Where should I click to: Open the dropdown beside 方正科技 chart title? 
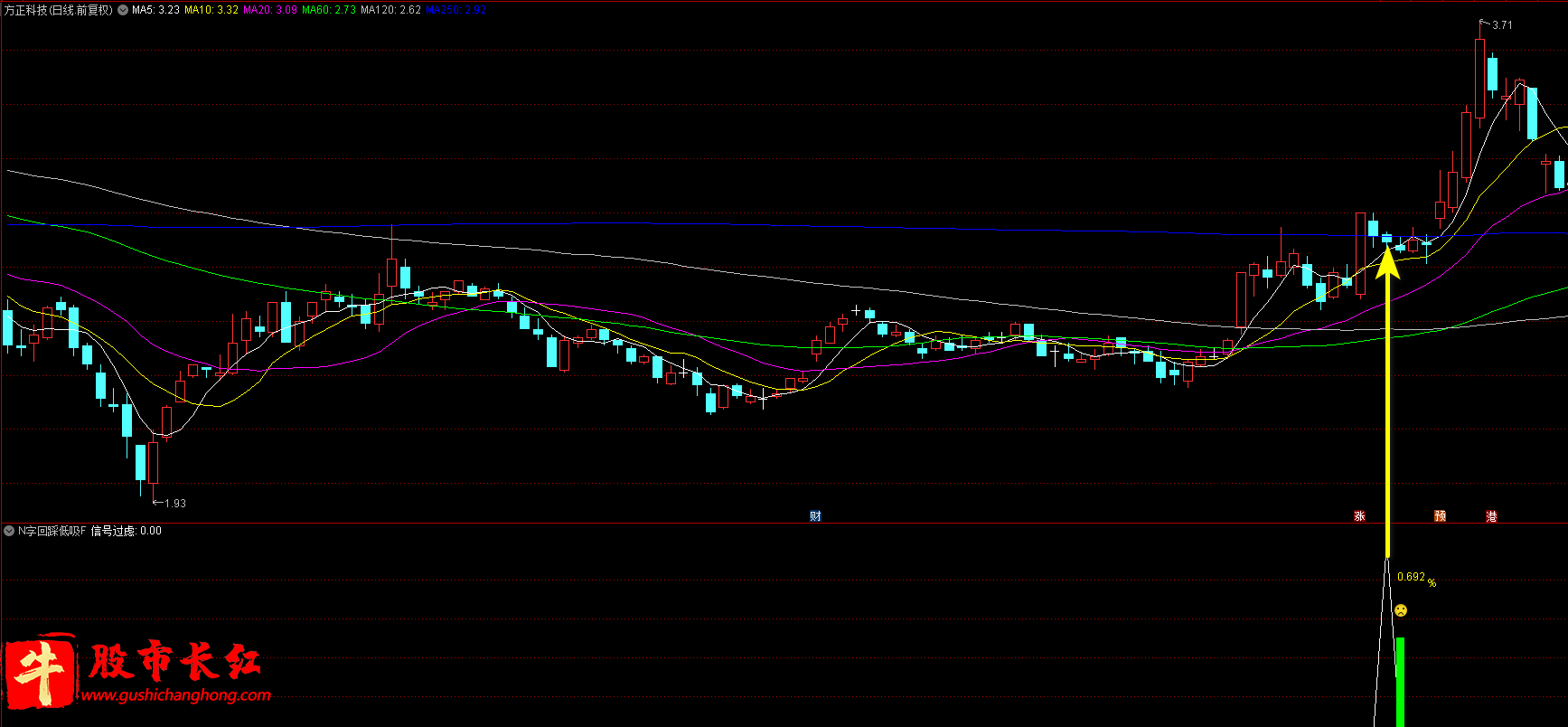[x=123, y=11]
